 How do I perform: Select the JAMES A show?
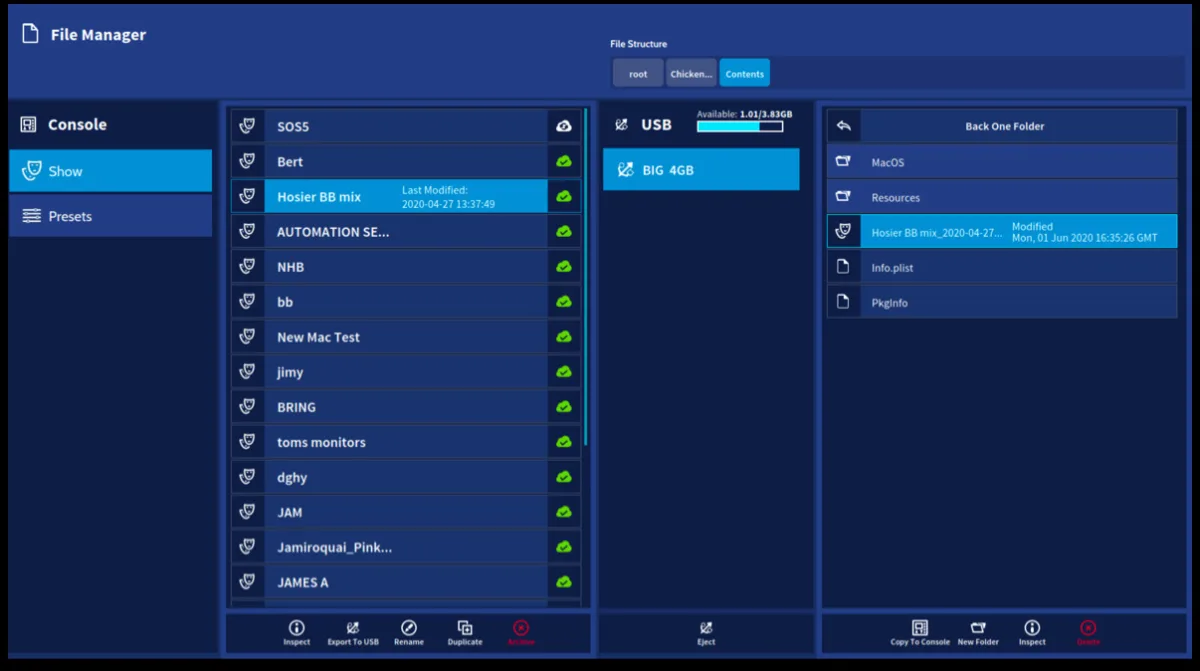point(406,581)
